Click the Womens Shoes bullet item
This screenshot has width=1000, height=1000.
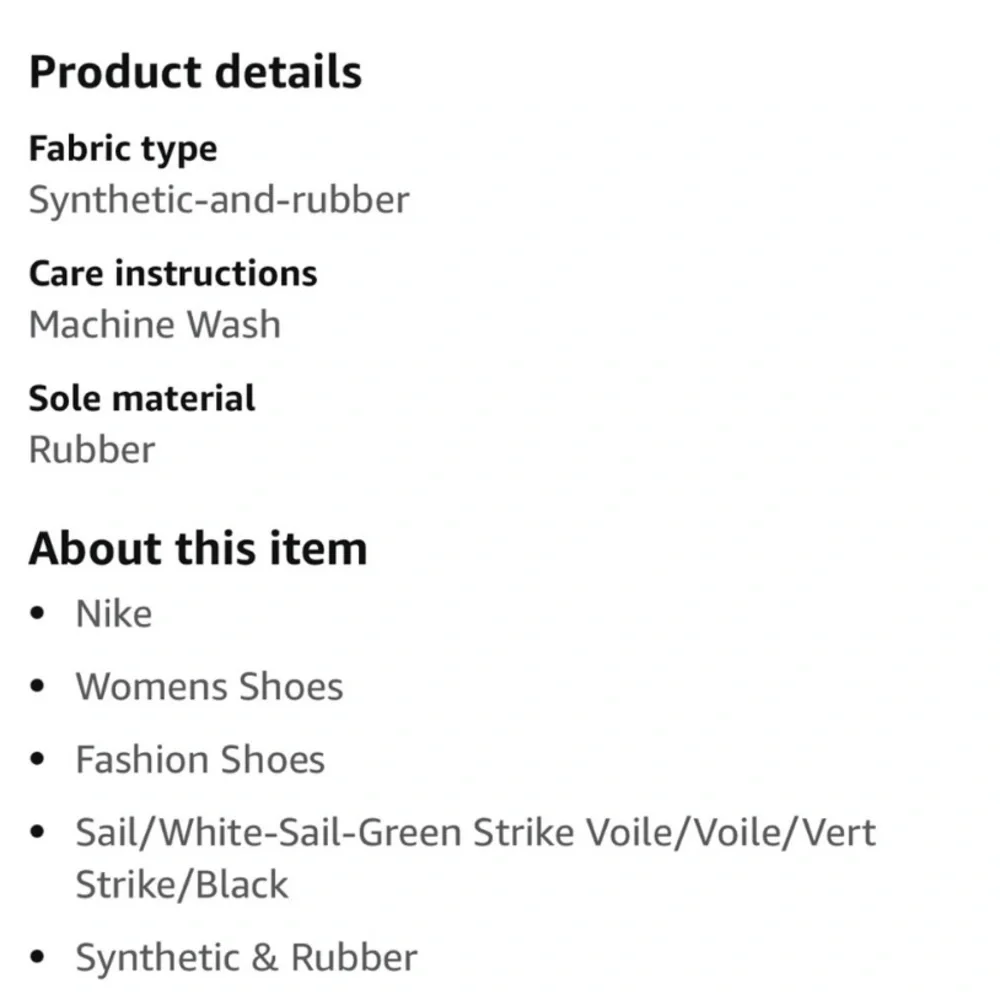tap(209, 687)
